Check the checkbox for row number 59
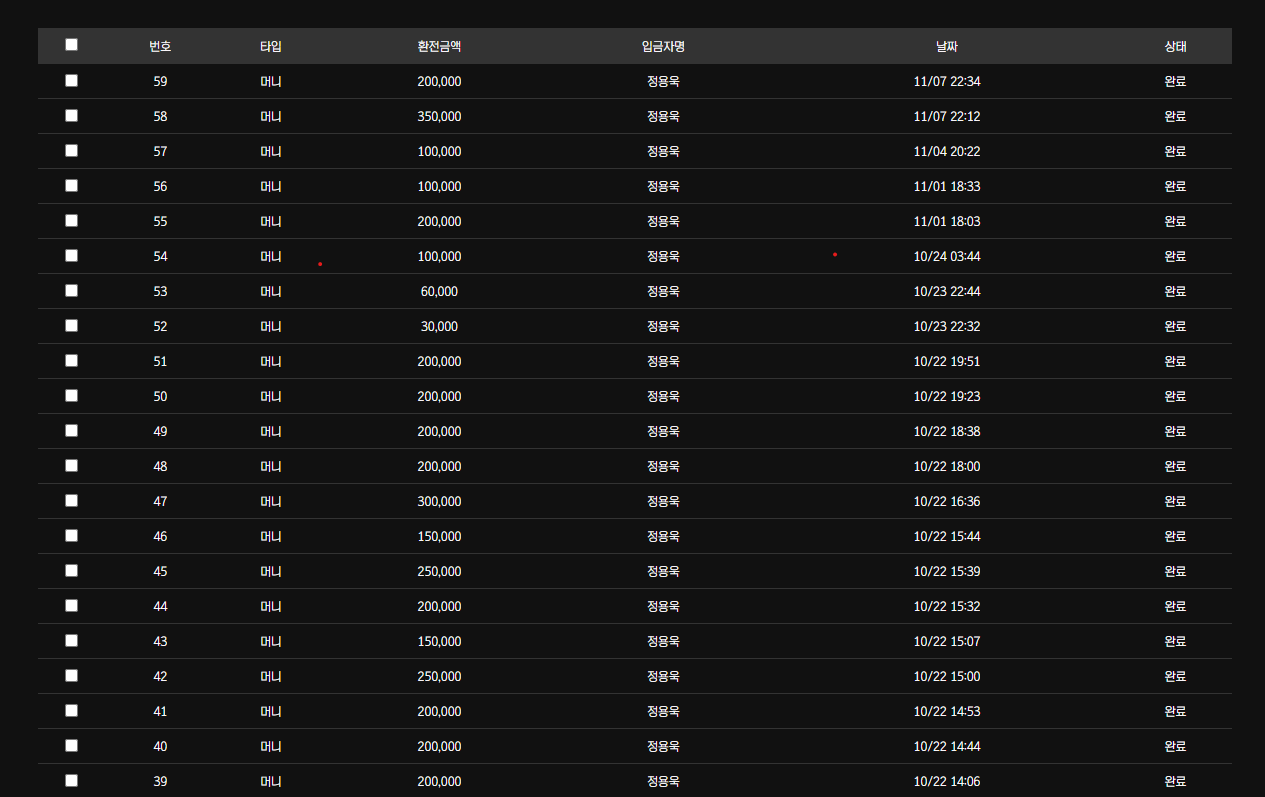Screen dimensions: 1265x797 [x=71, y=81]
